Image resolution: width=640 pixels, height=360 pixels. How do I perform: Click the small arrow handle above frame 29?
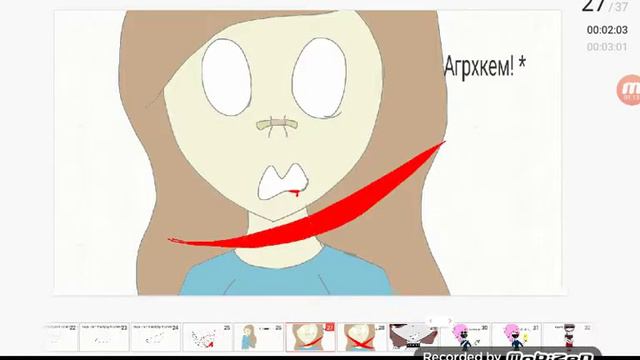point(439,321)
